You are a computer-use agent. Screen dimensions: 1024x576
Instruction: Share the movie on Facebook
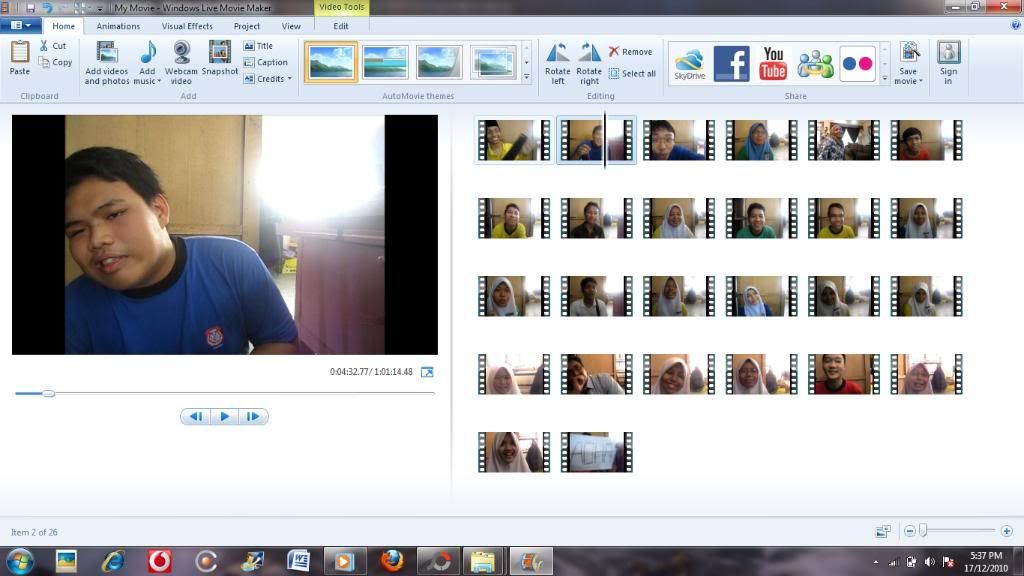pyautogui.click(x=731, y=63)
